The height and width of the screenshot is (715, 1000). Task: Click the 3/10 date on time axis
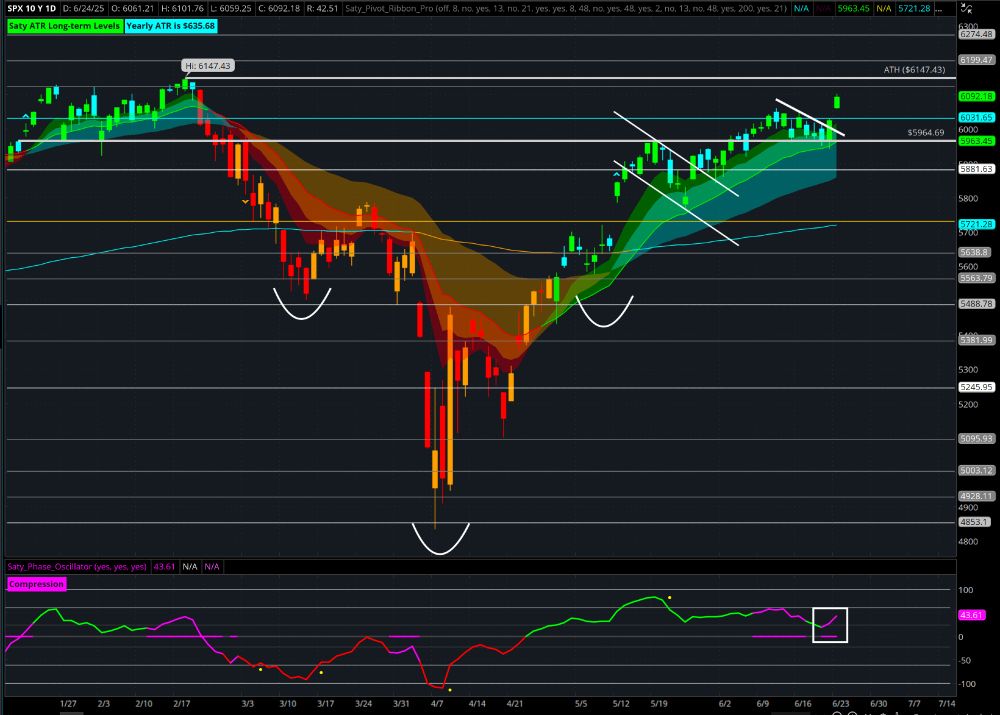[288, 704]
